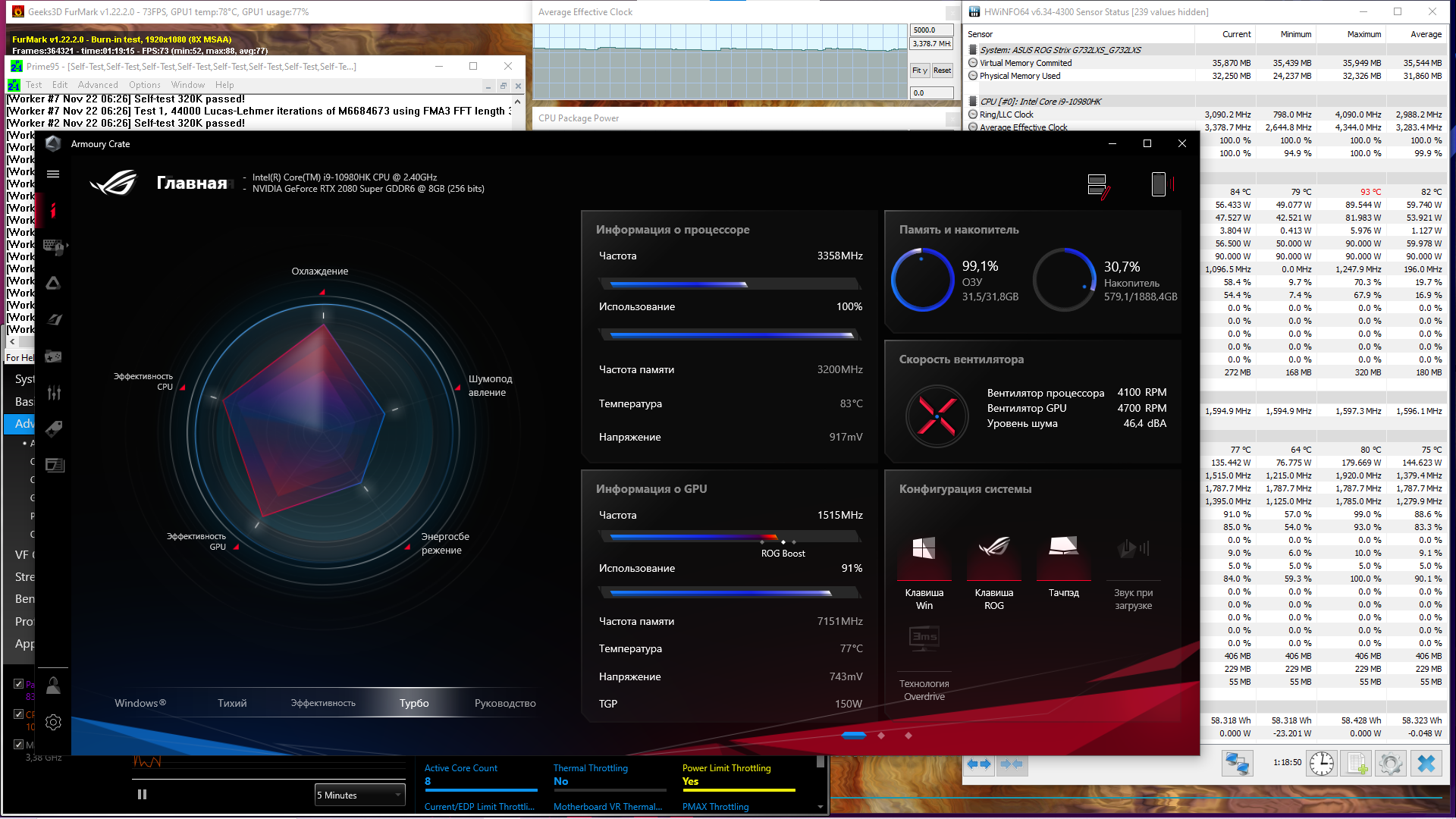1456x819 pixels.
Task: Open the 5 Minutes time range dropdown
Action: pyautogui.click(x=359, y=795)
